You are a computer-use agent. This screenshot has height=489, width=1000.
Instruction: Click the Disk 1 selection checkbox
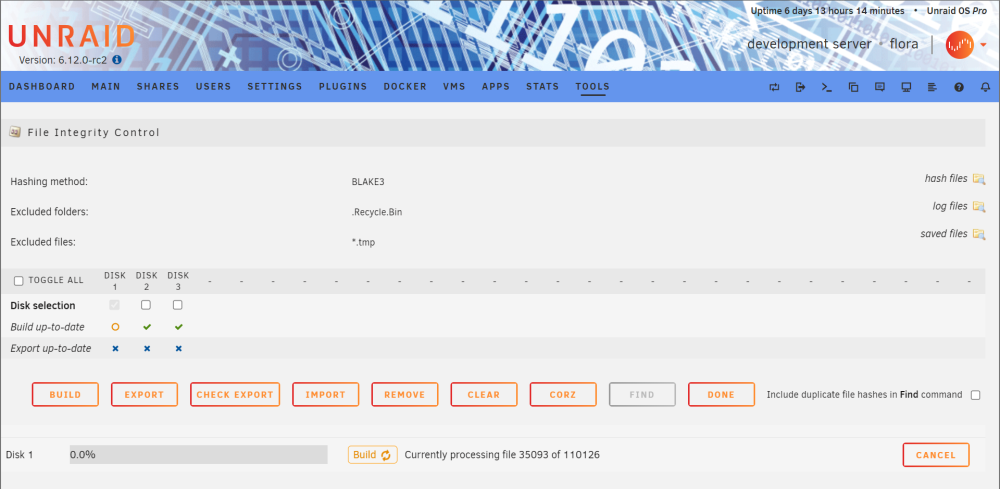coord(115,305)
